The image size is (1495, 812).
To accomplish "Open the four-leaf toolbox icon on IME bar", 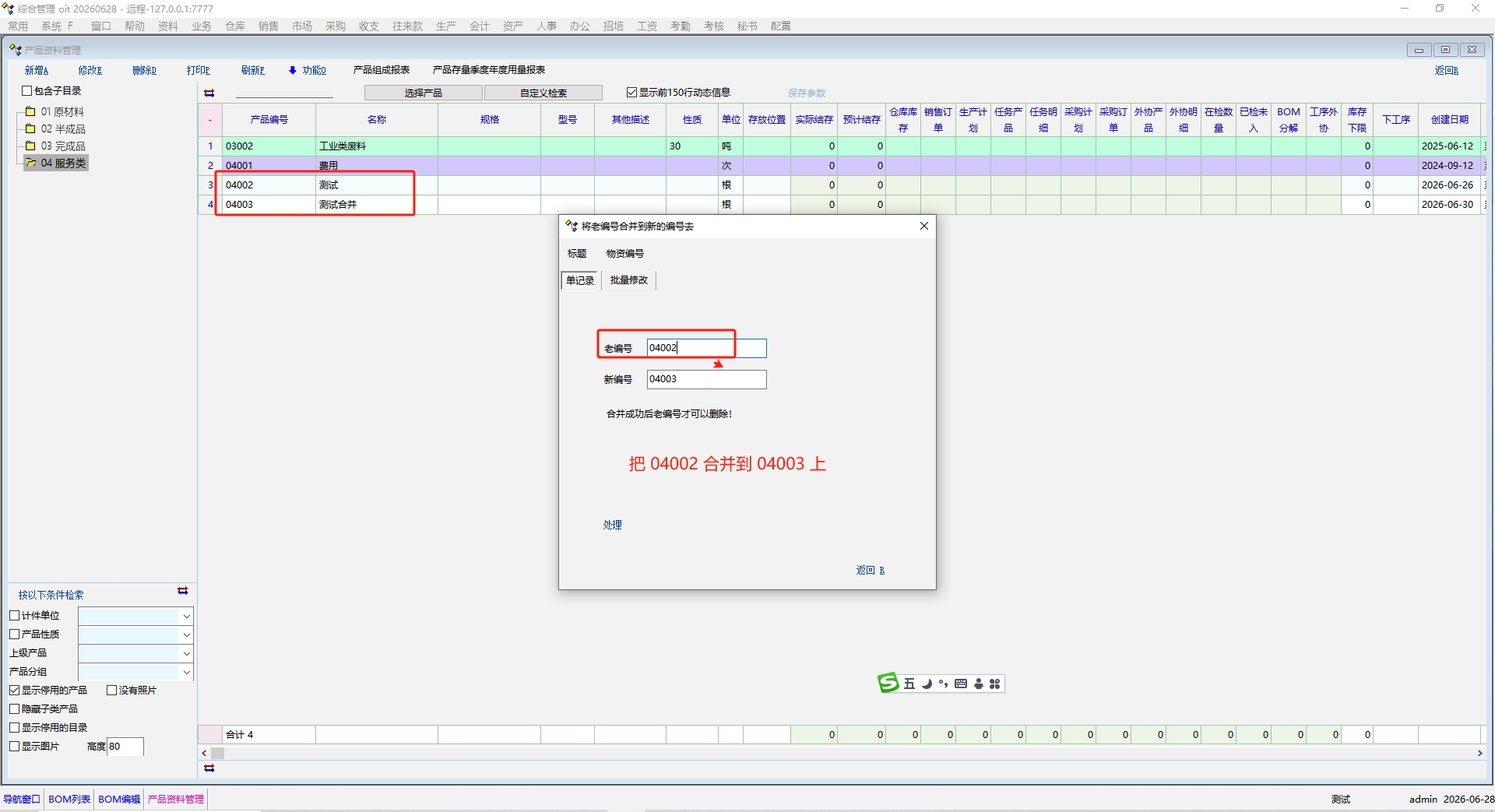I will click(x=995, y=684).
